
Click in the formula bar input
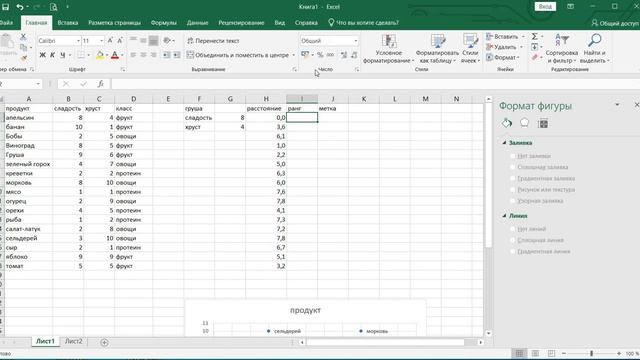[376, 84]
